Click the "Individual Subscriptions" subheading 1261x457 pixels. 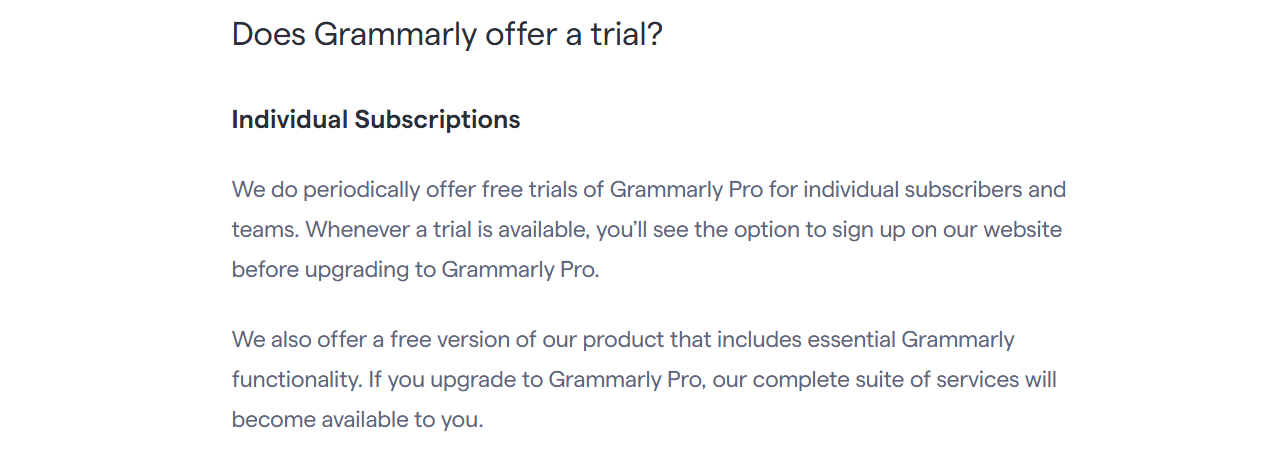click(x=376, y=120)
